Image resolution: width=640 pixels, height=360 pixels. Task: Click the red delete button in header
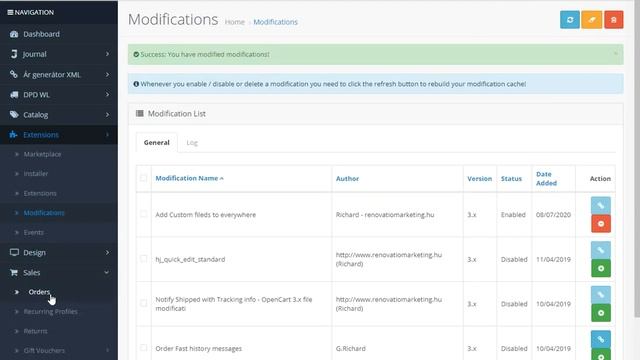[613, 20]
